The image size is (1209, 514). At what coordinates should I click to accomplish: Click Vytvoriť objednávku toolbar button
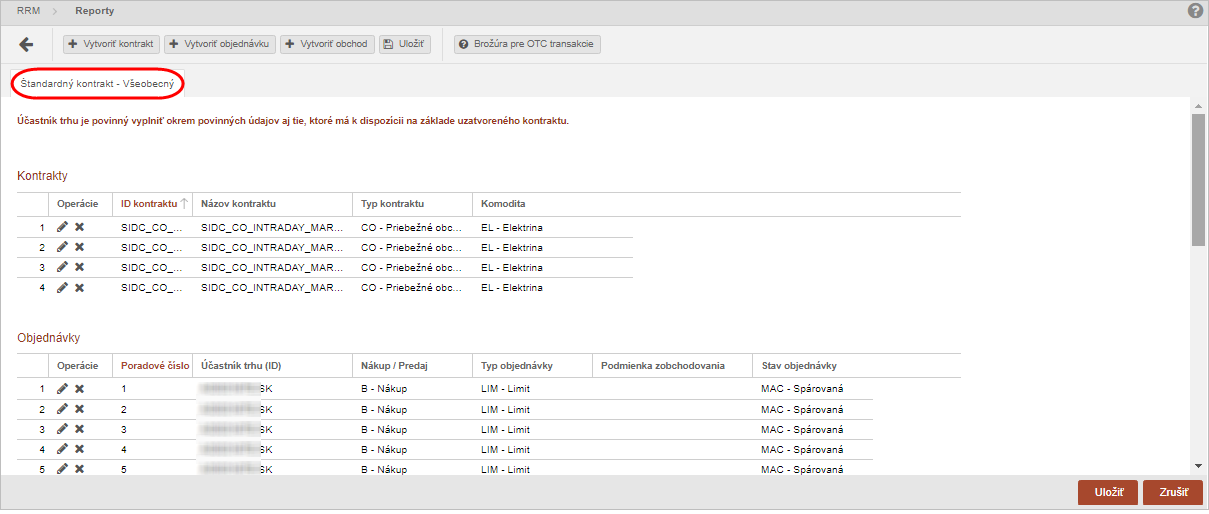[220, 45]
